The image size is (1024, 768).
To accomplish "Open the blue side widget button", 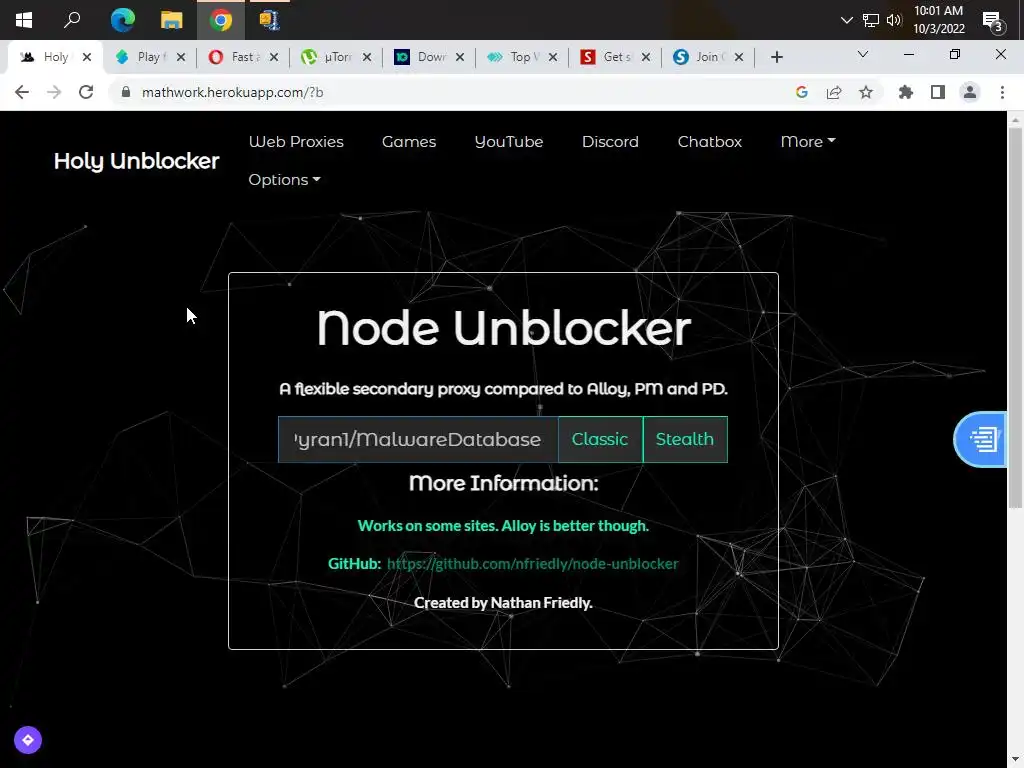I will (x=981, y=440).
